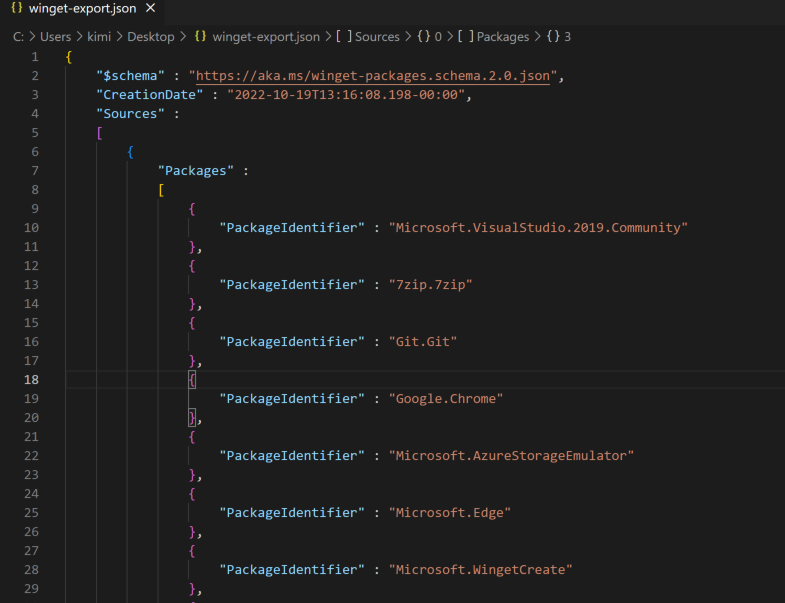Viewport: 785px width, 603px height.
Task: Click the "$schema" key on line 2
Action: click(x=130, y=76)
